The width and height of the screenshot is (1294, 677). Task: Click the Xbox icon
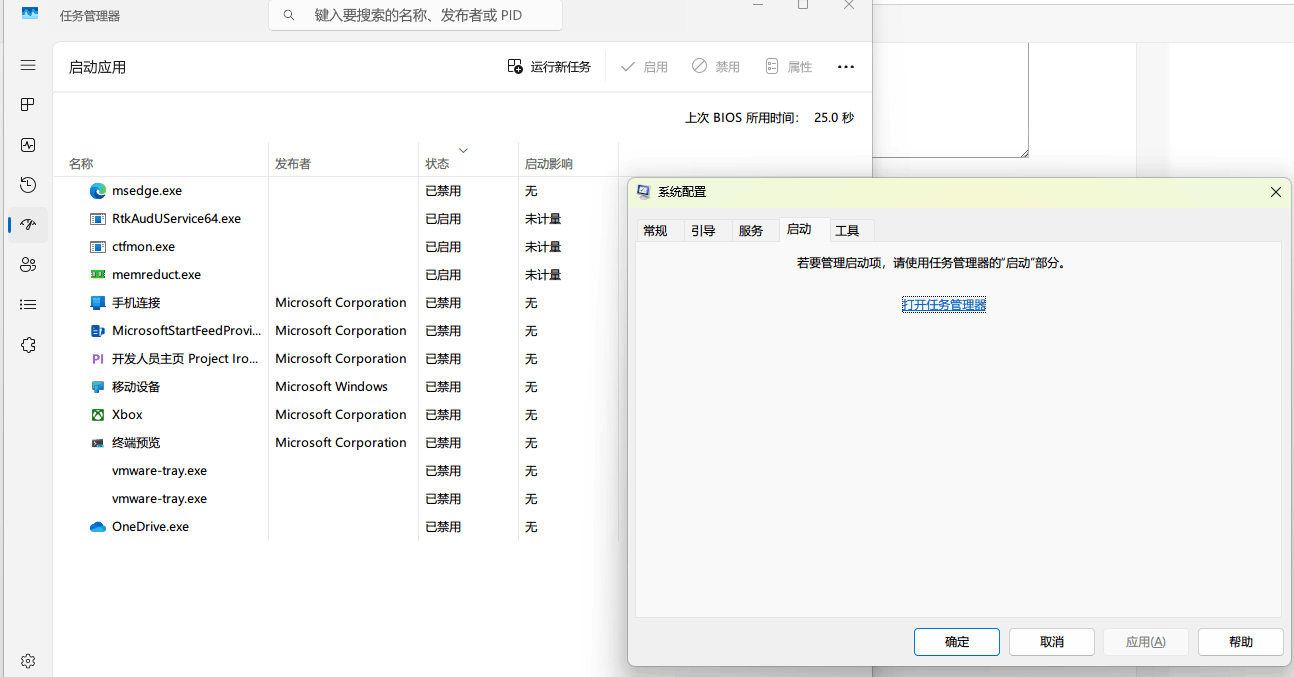pyautogui.click(x=98, y=415)
